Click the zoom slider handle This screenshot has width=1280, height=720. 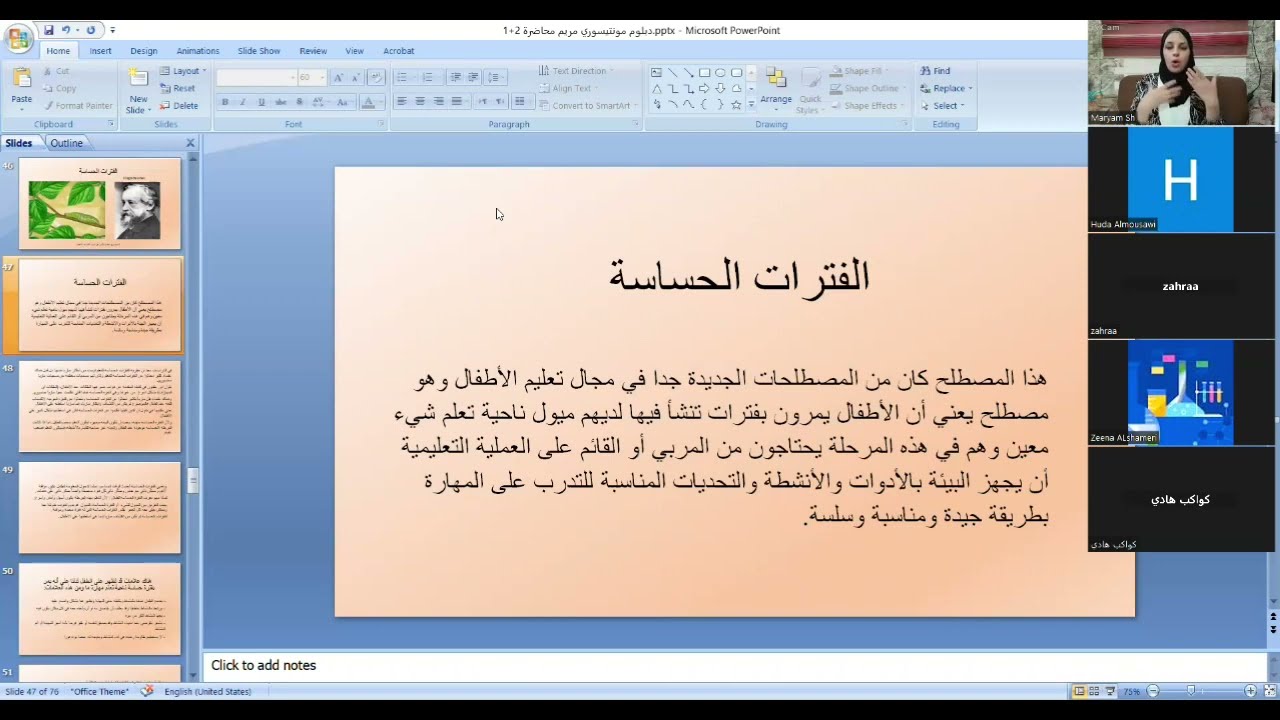click(x=1191, y=691)
